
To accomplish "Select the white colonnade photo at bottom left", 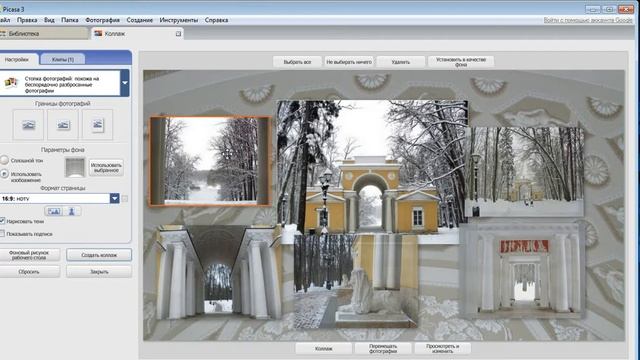I will tap(218, 273).
